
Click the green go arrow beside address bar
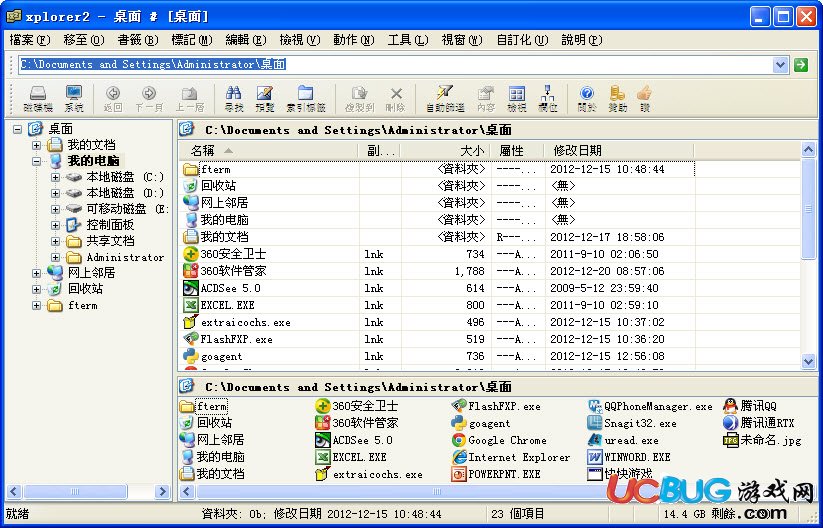pyautogui.click(x=800, y=65)
